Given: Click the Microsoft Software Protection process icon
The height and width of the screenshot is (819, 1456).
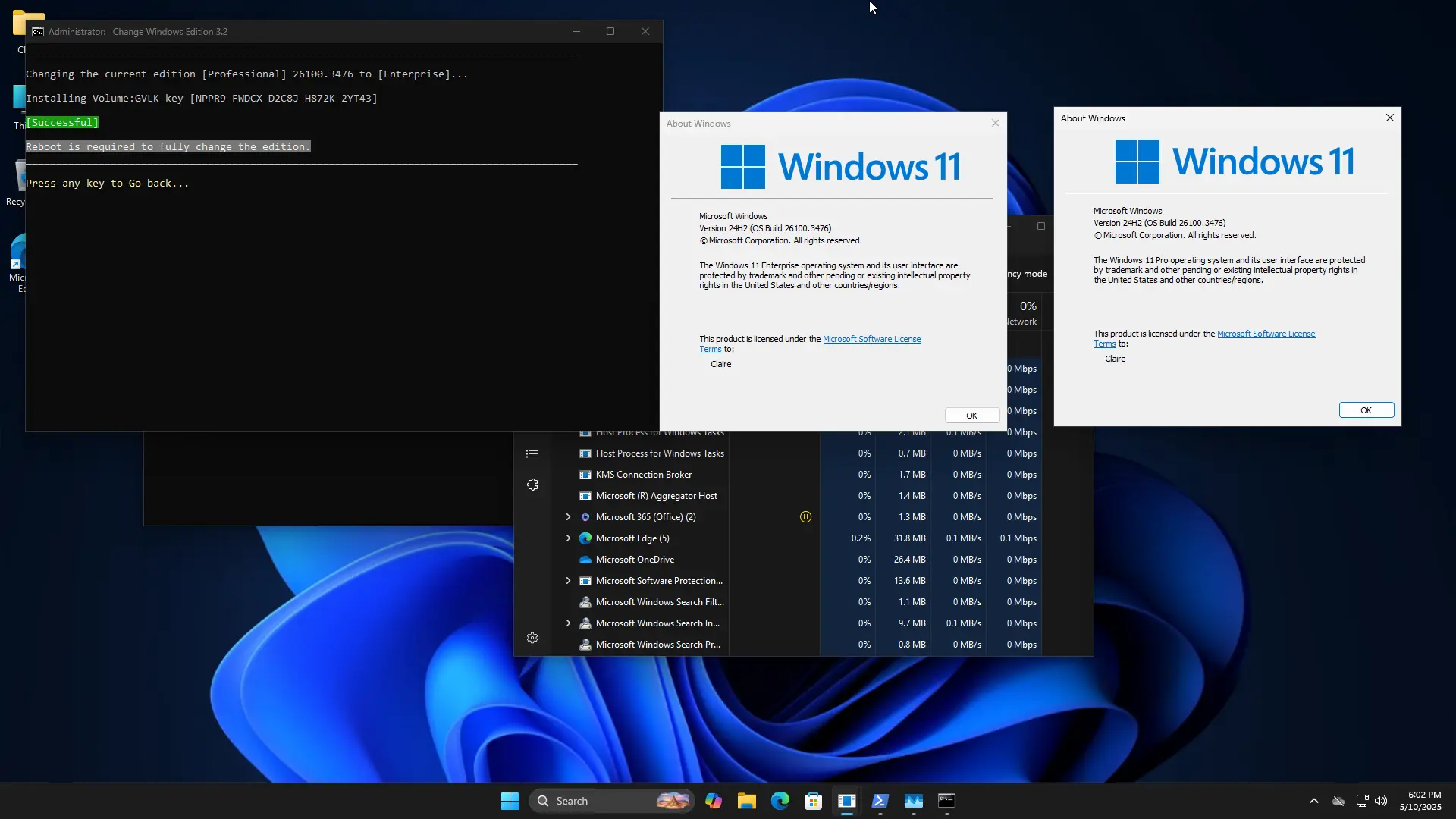Looking at the screenshot, I should click(585, 581).
